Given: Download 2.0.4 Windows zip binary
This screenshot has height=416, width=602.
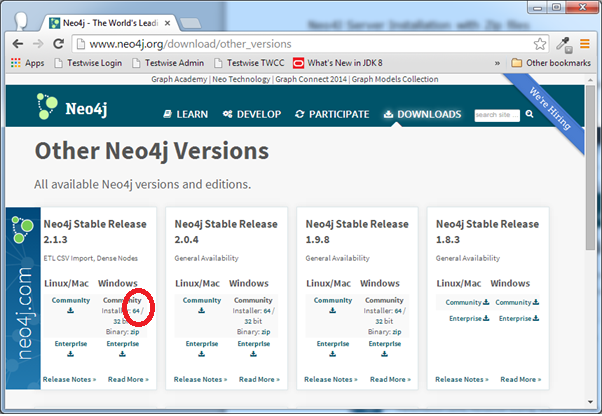Looking at the screenshot, I should (266, 332).
